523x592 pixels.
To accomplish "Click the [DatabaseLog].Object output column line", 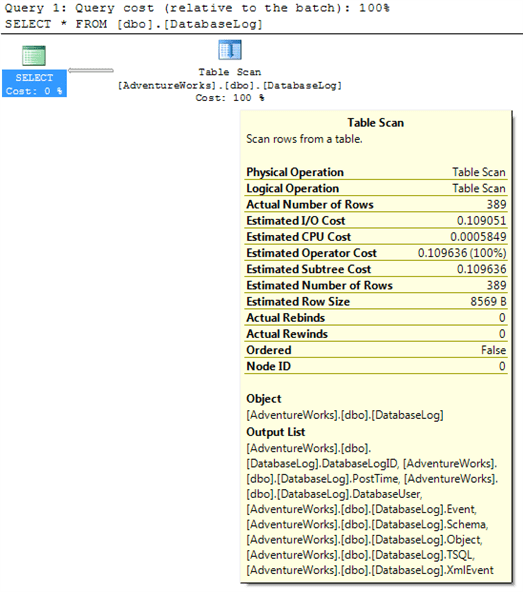I will click(364, 540).
